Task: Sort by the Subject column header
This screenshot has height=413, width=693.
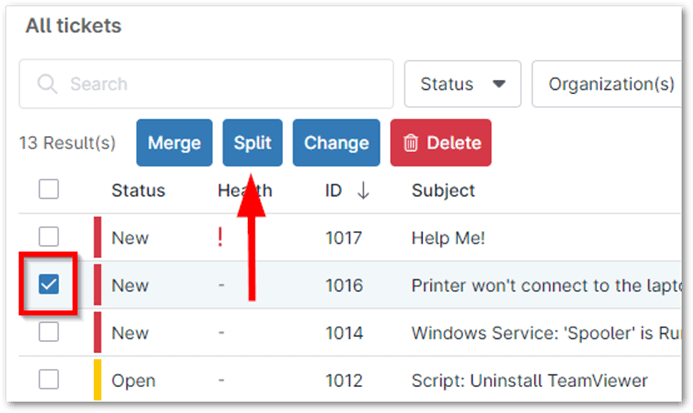Action: click(443, 190)
